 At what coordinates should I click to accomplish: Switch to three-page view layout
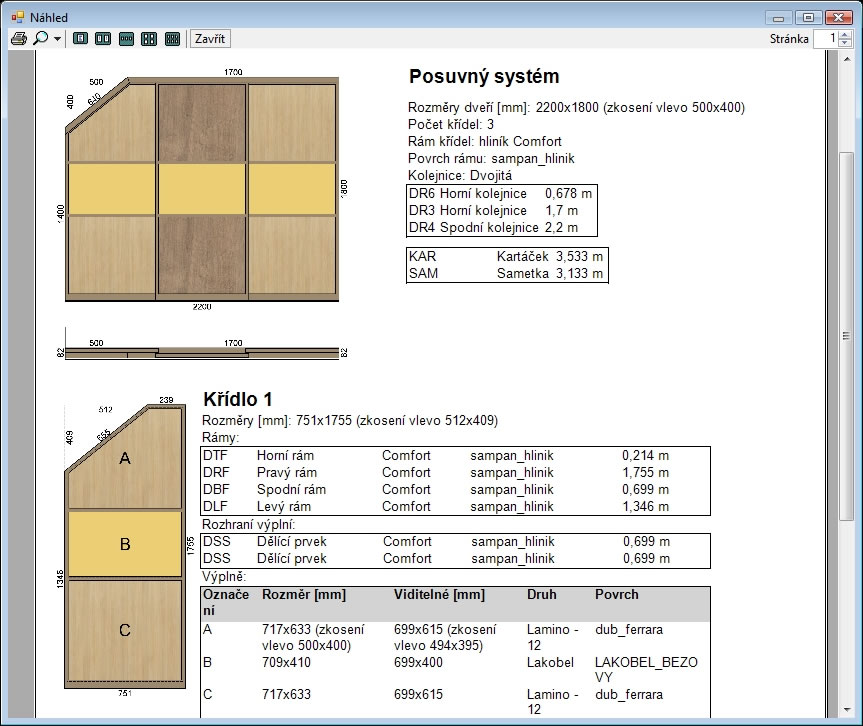pyautogui.click(x=126, y=39)
